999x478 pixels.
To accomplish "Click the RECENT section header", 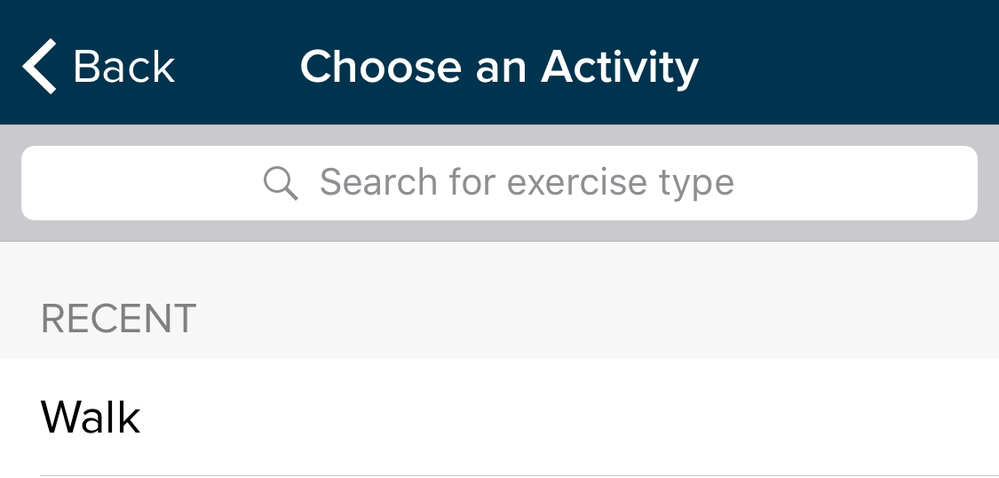I will [119, 319].
